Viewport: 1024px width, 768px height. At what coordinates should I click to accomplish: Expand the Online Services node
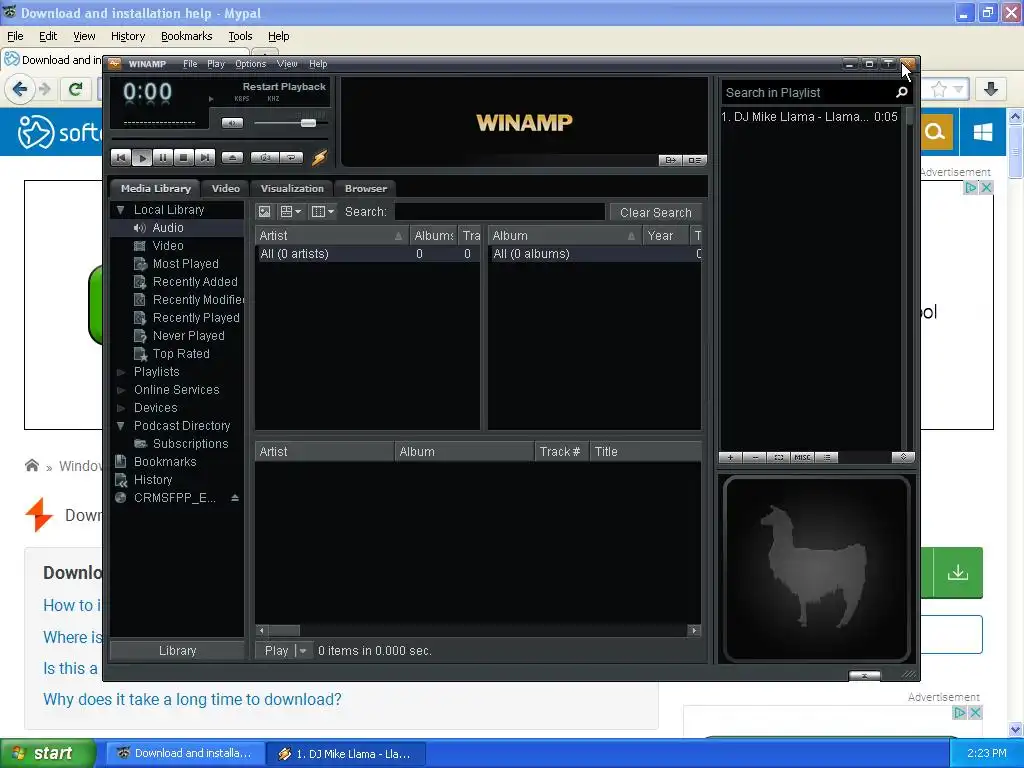(120, 390)
